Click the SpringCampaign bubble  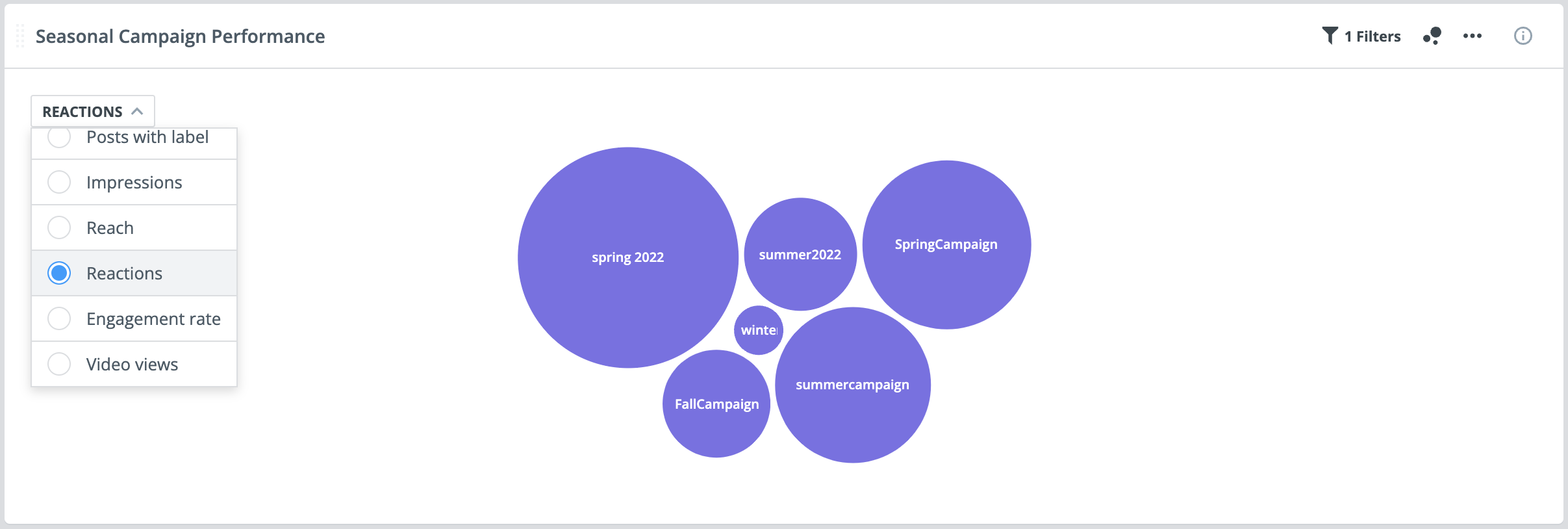(946, 244)
